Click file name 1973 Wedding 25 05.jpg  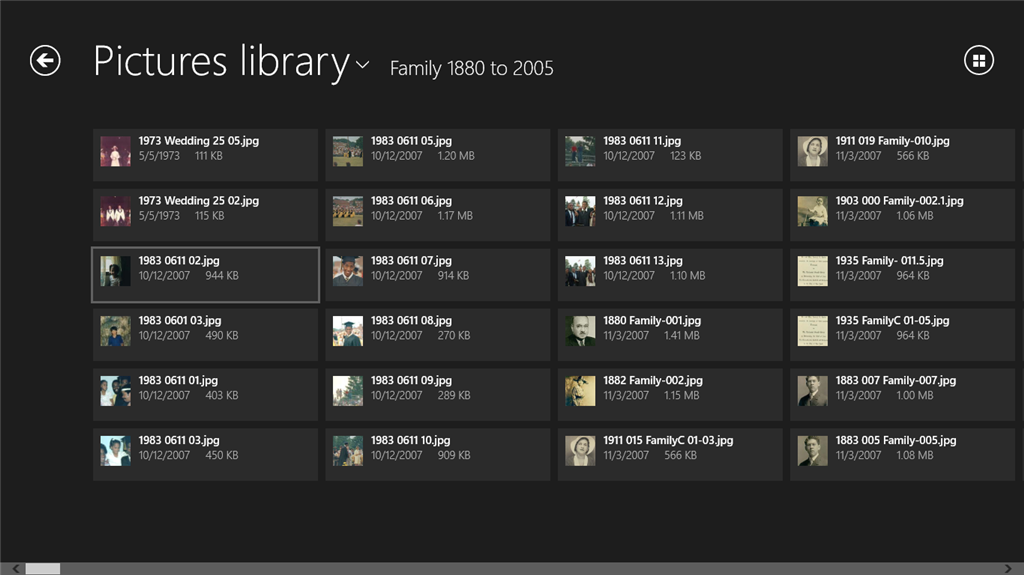[199, 141]
